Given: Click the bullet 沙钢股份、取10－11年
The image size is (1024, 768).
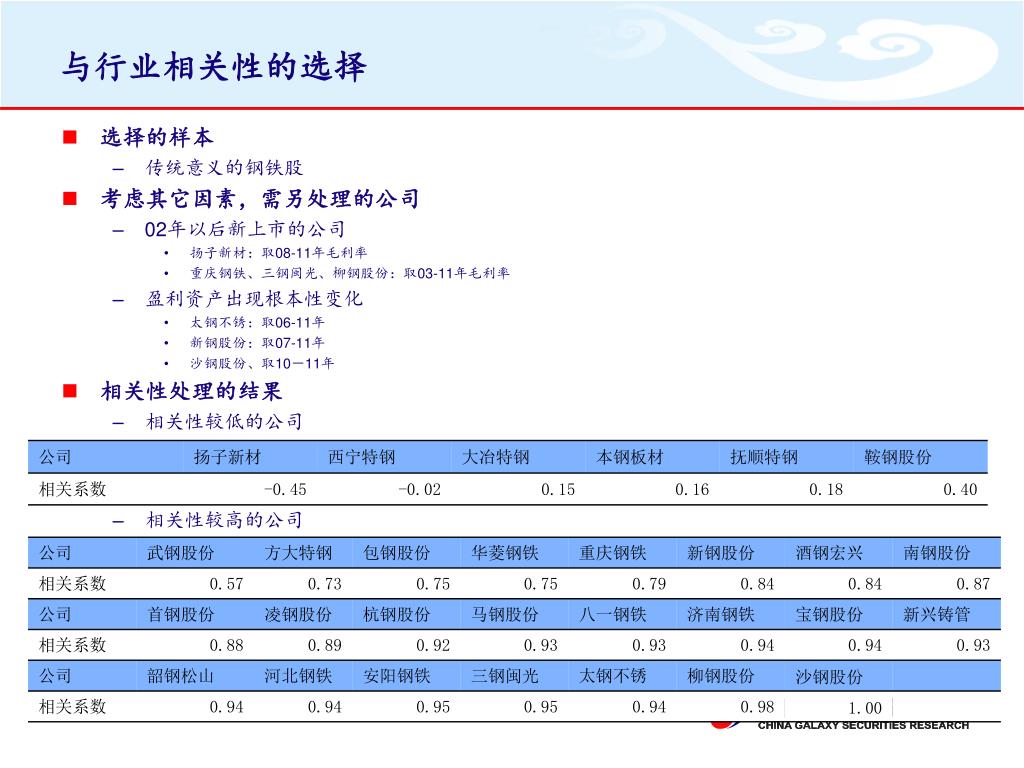Looking at the screenshot, I should (x=262, y=363).
